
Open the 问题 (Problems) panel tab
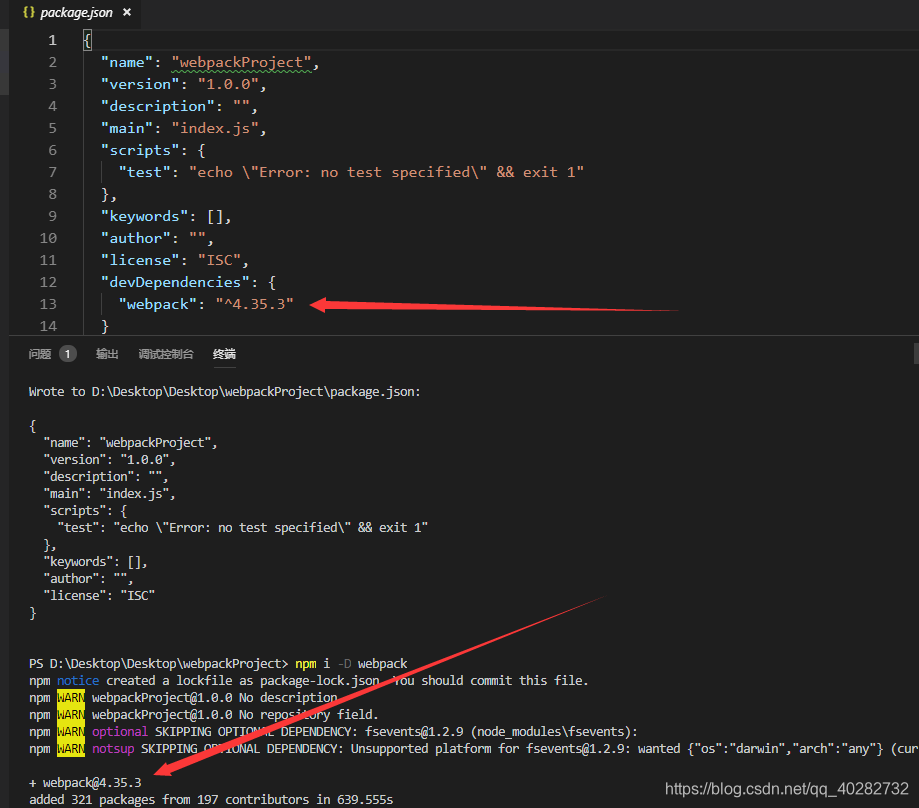pos(40,354)
